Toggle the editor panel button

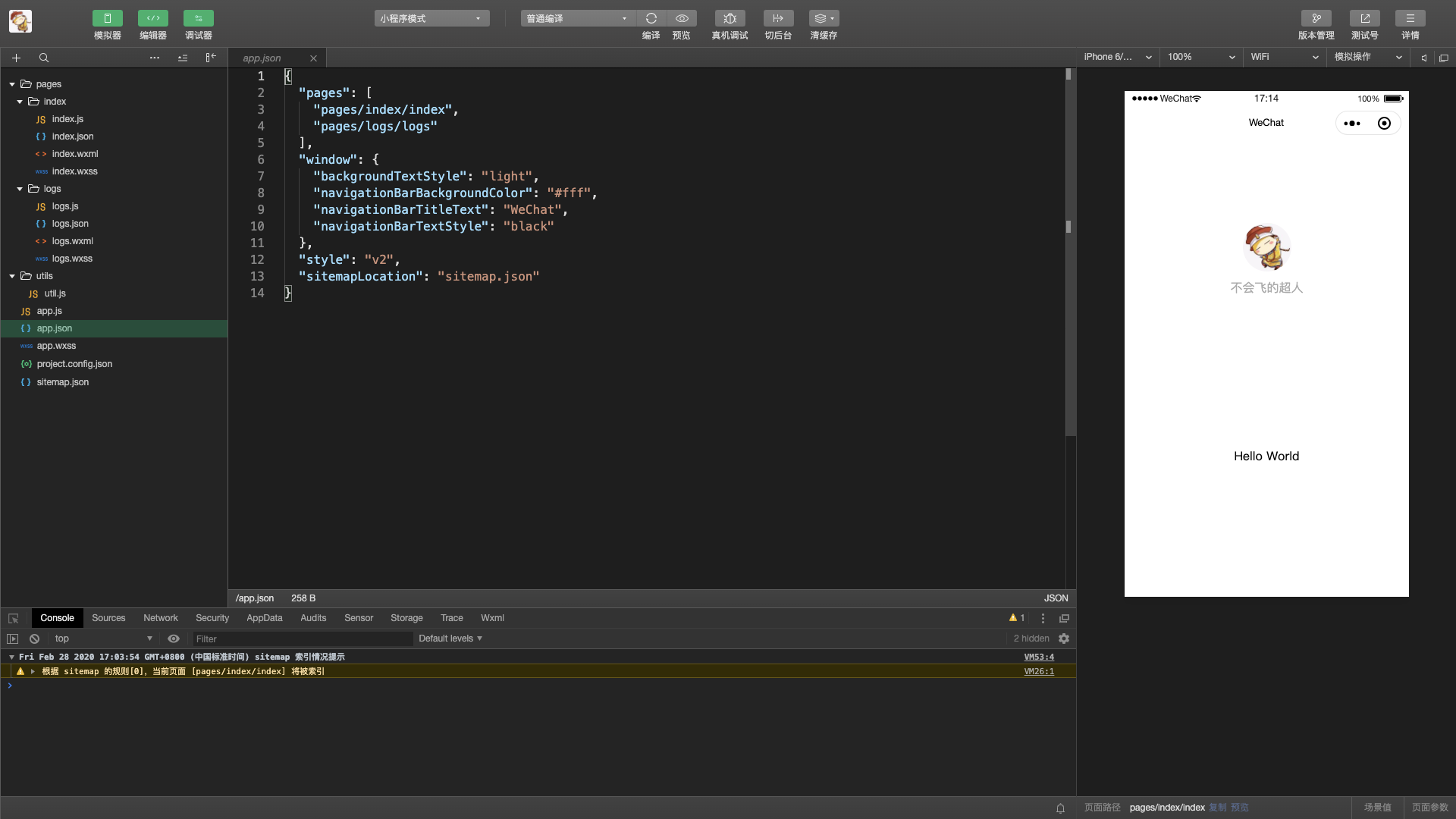pos(152,18)
